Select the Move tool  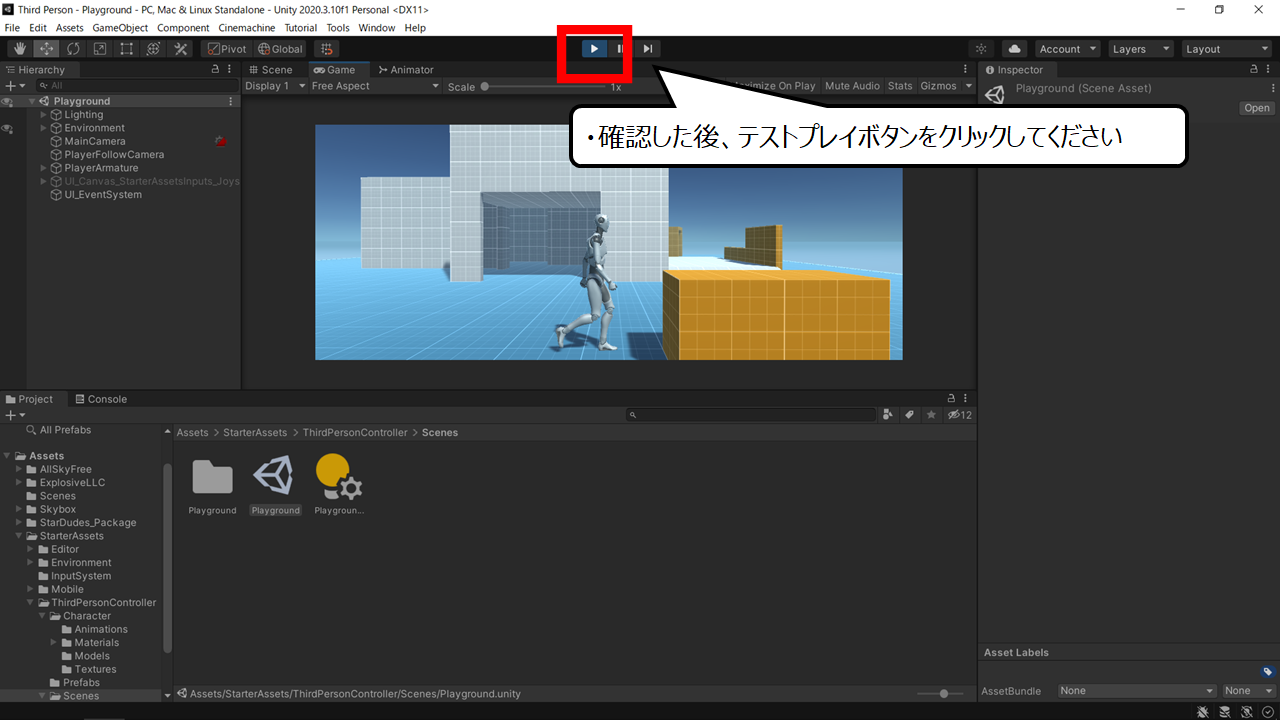46,49
